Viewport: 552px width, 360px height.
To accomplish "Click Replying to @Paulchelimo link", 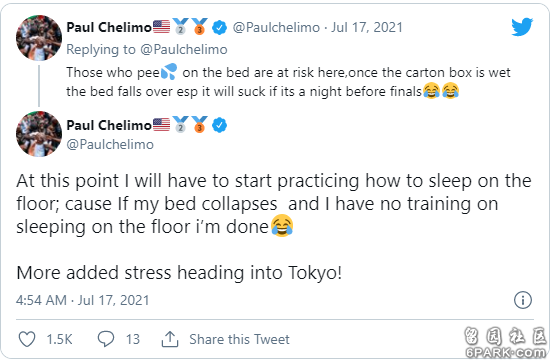I will point(147,49).
